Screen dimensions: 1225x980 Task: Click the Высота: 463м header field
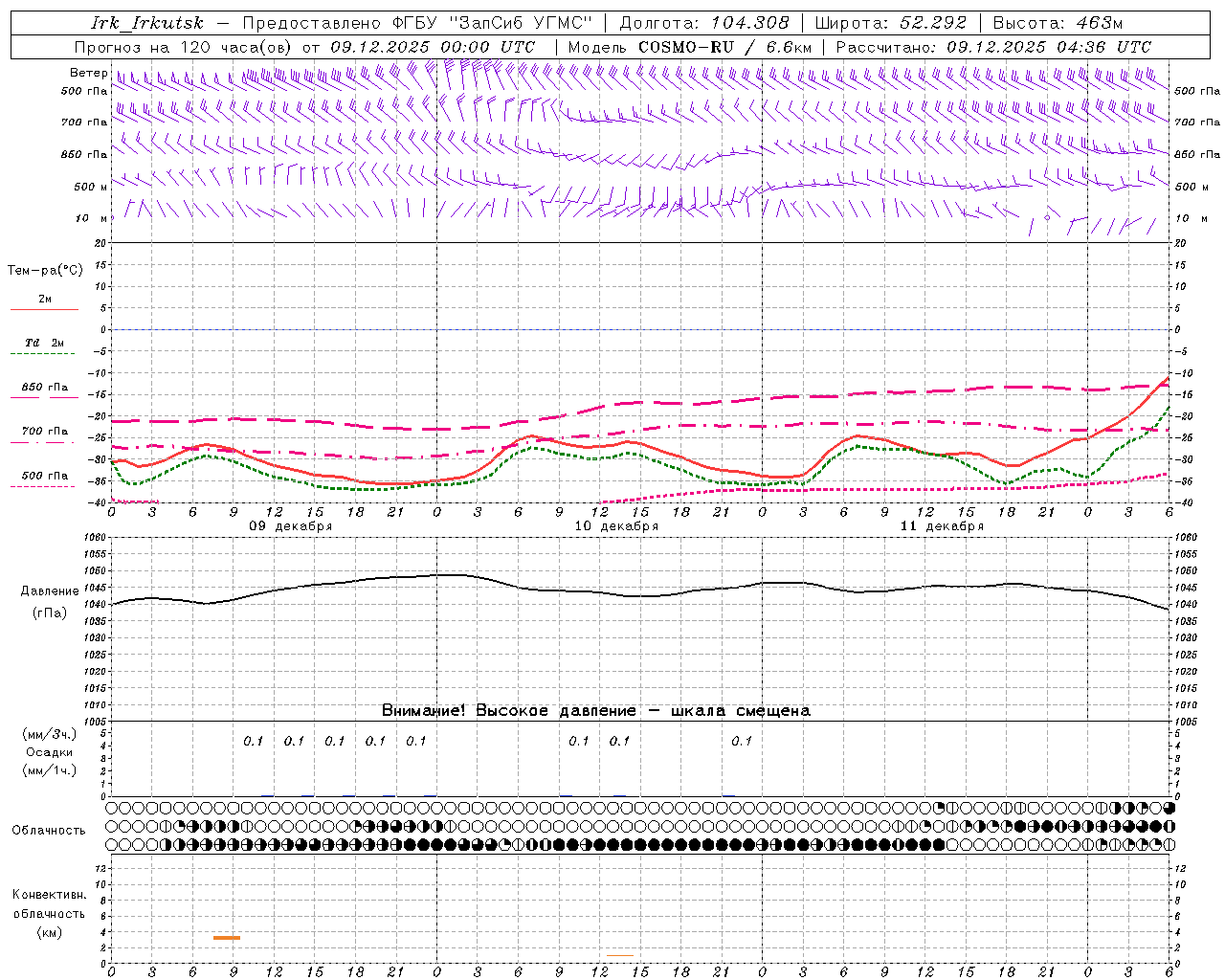(x=1058, y=23)
